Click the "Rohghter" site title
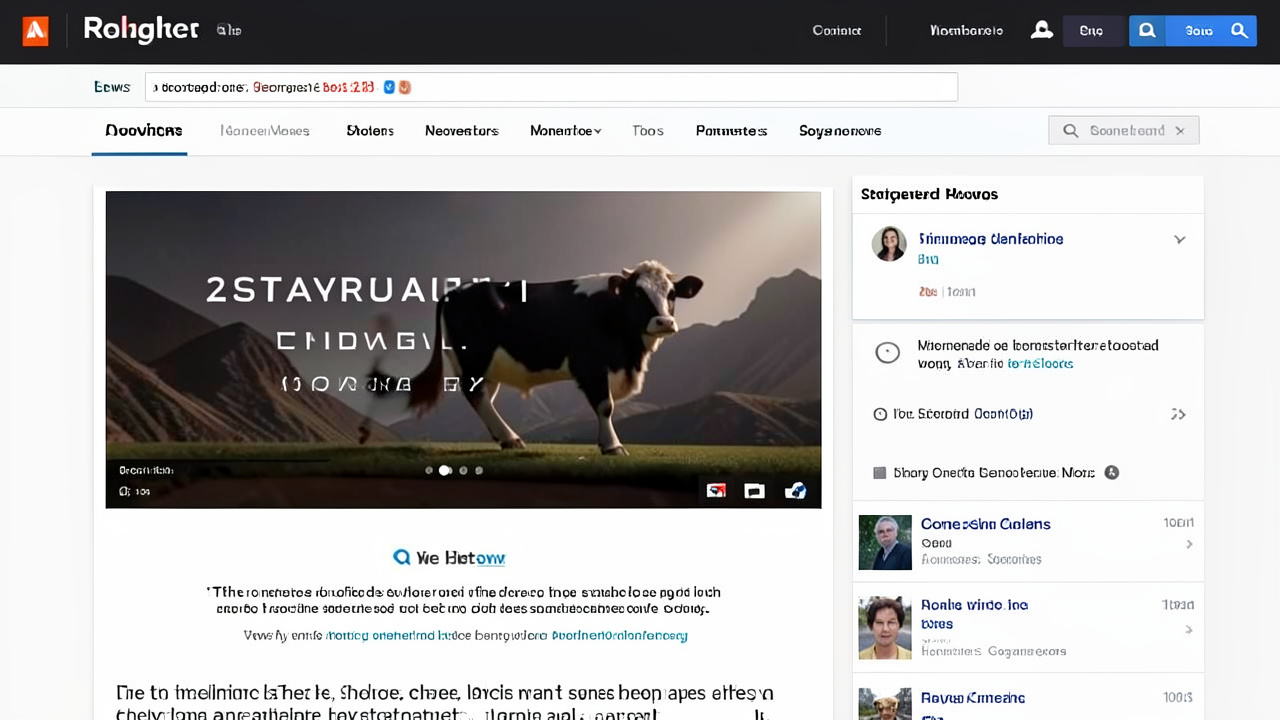 (141, 30)
